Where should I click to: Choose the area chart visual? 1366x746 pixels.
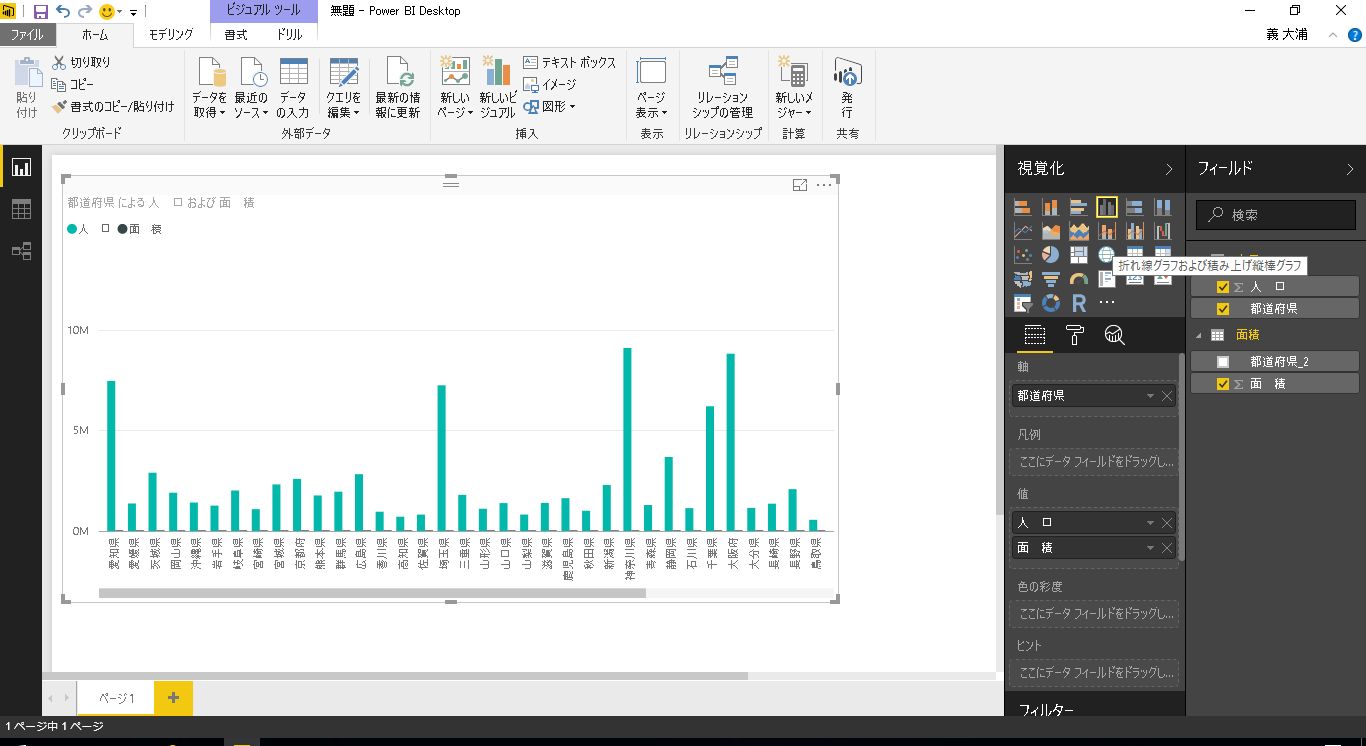(1050, 231)
